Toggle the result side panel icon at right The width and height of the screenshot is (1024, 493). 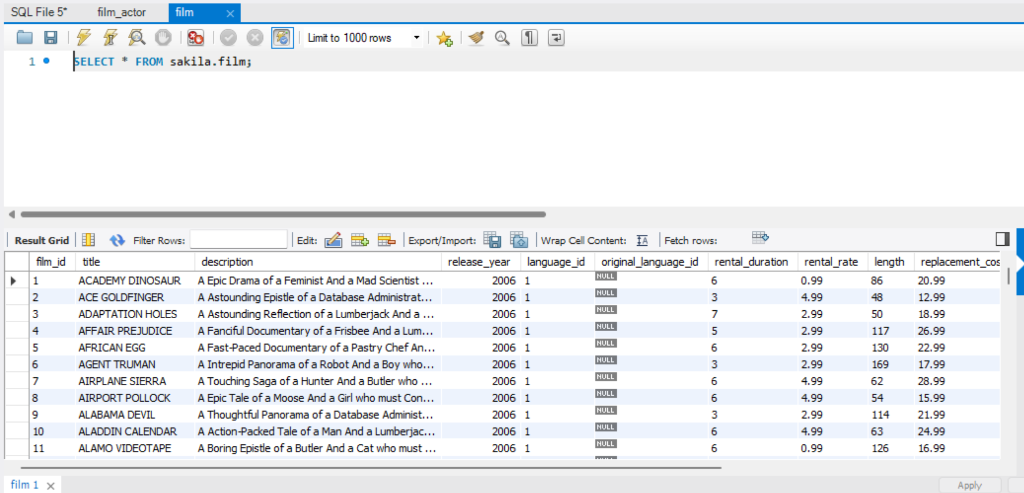click(1002, 239)
